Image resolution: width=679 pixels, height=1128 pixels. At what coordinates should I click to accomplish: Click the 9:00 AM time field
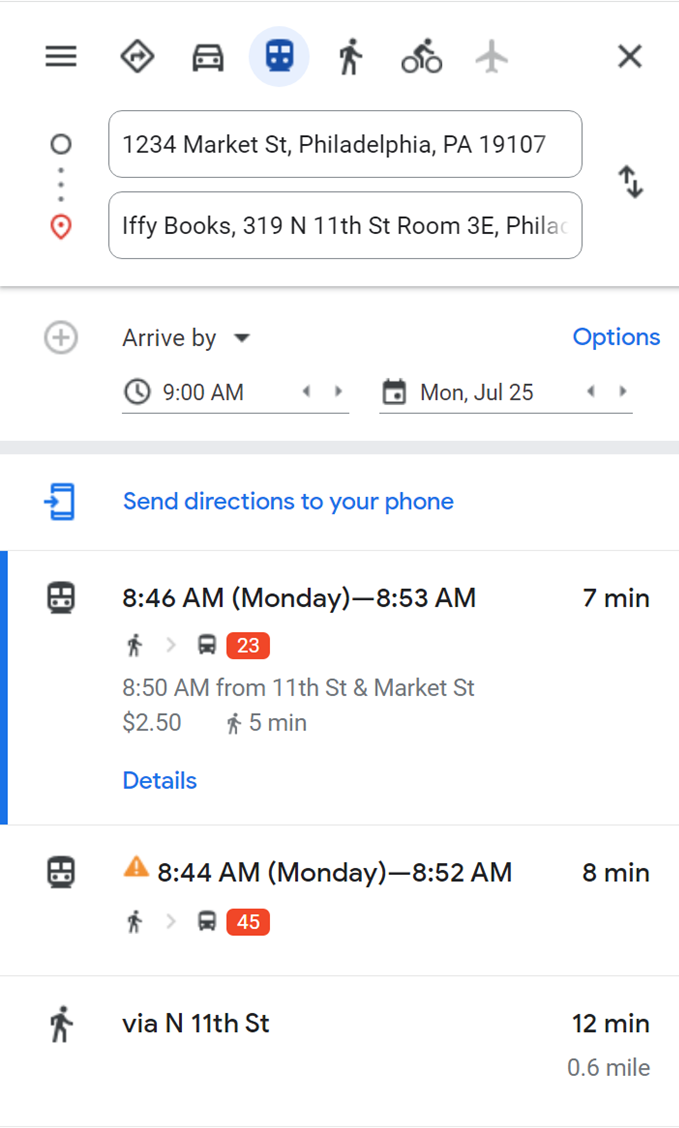tap(204, 392)
